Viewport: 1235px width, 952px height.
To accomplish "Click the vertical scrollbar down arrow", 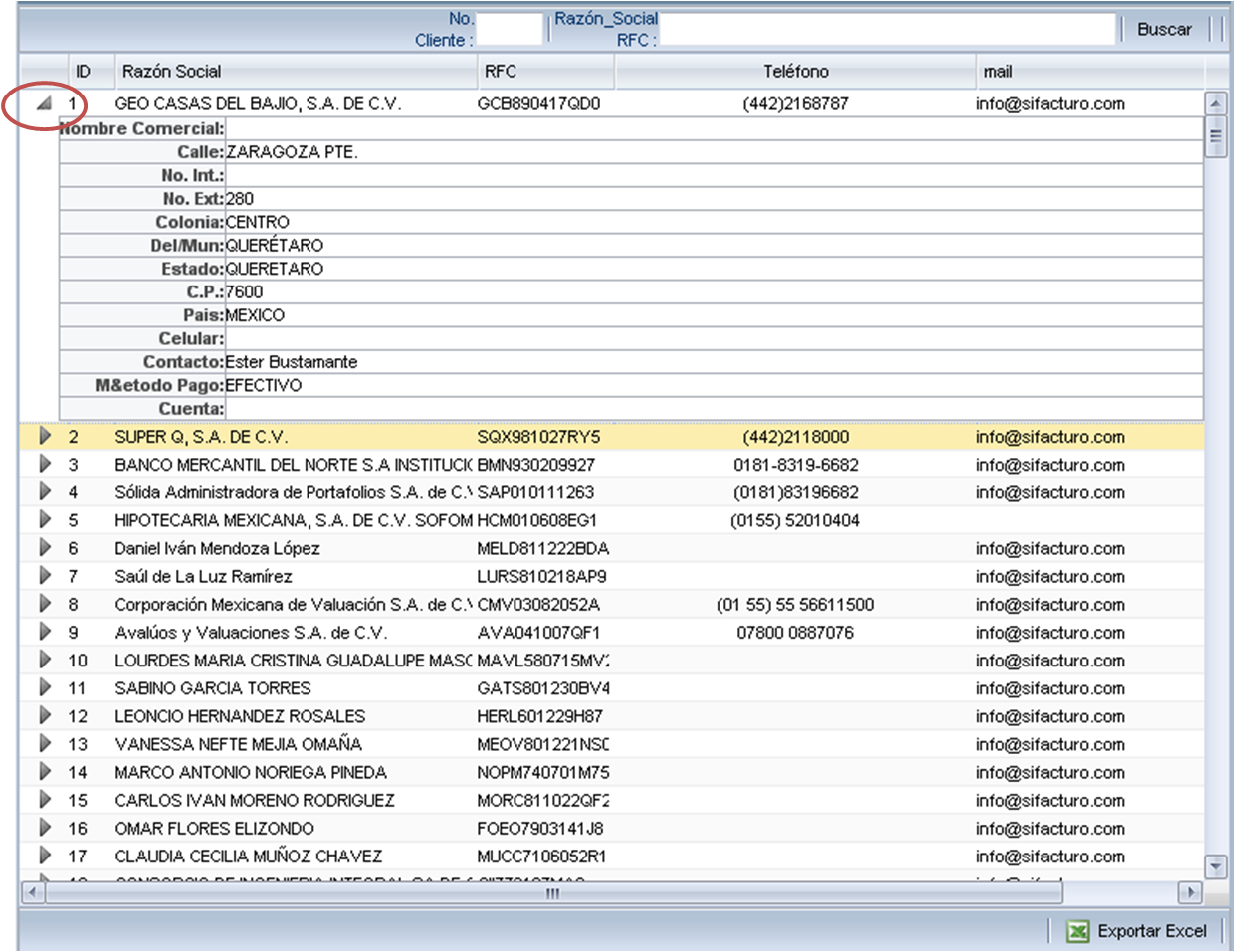I will pyautogui.click(x=1215, y=866).
